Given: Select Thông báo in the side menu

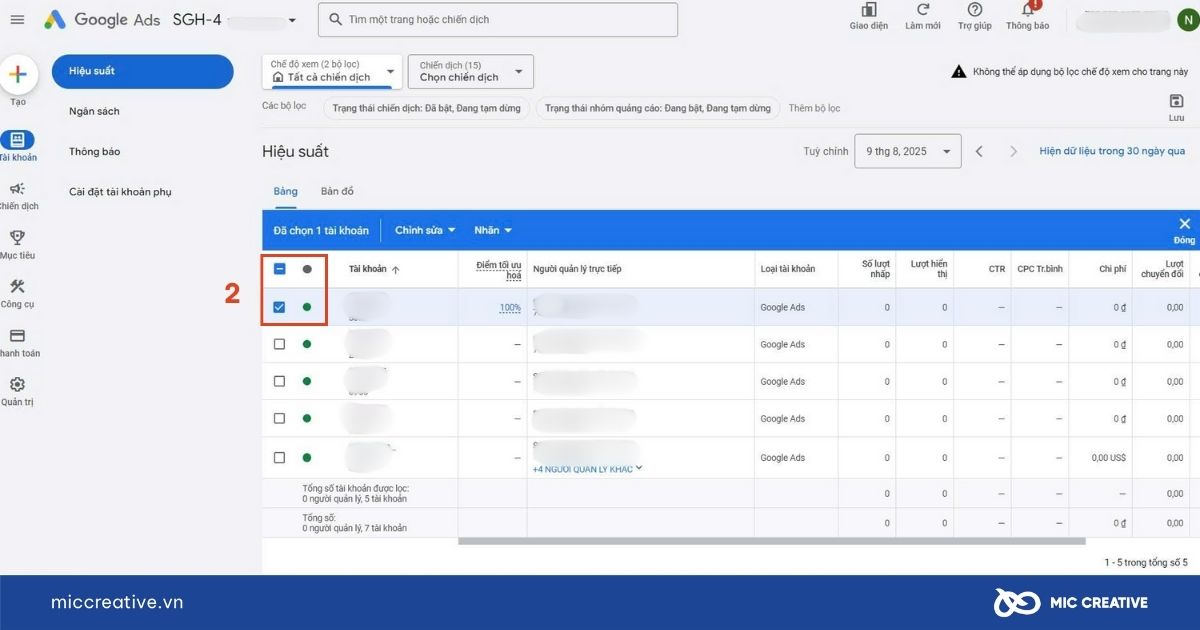Looking at the screenshot, I should click(x=94, y=152).
